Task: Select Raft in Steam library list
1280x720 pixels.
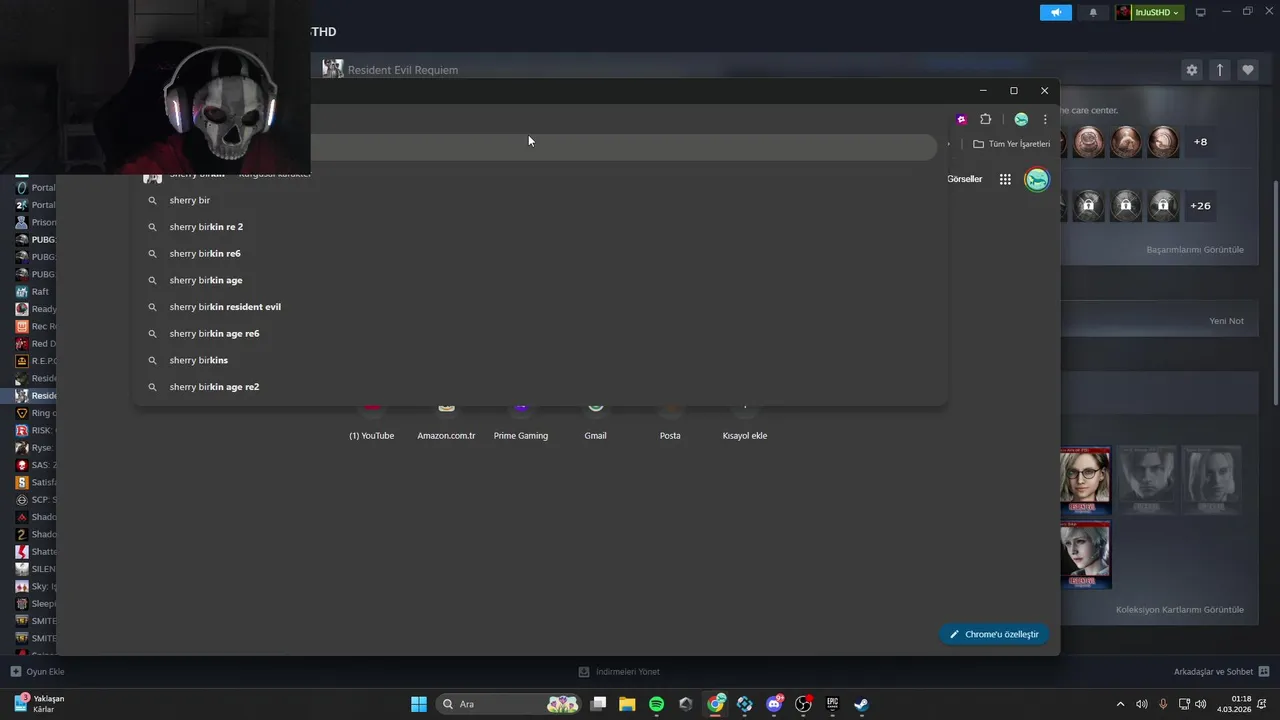Action: 34,292
